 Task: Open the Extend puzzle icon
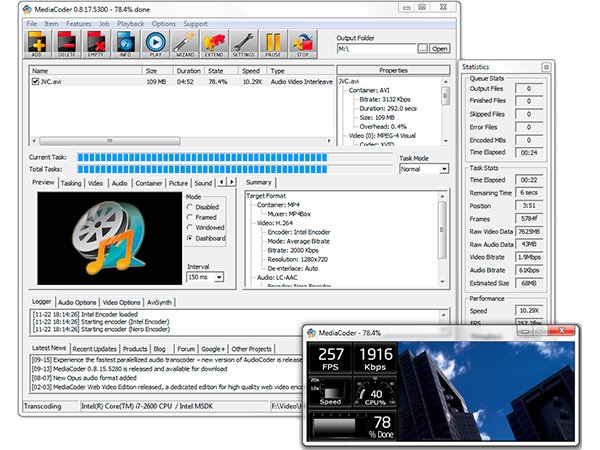214,42
